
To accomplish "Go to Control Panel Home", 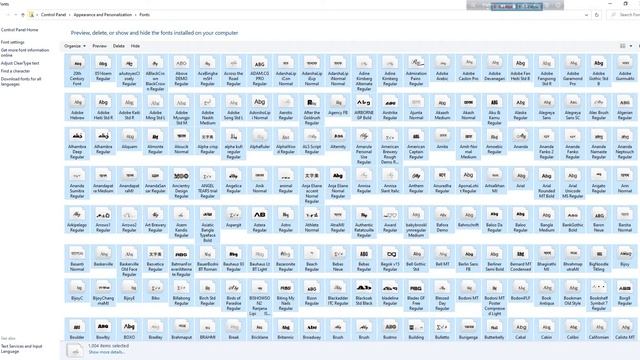I will [20, 30].
